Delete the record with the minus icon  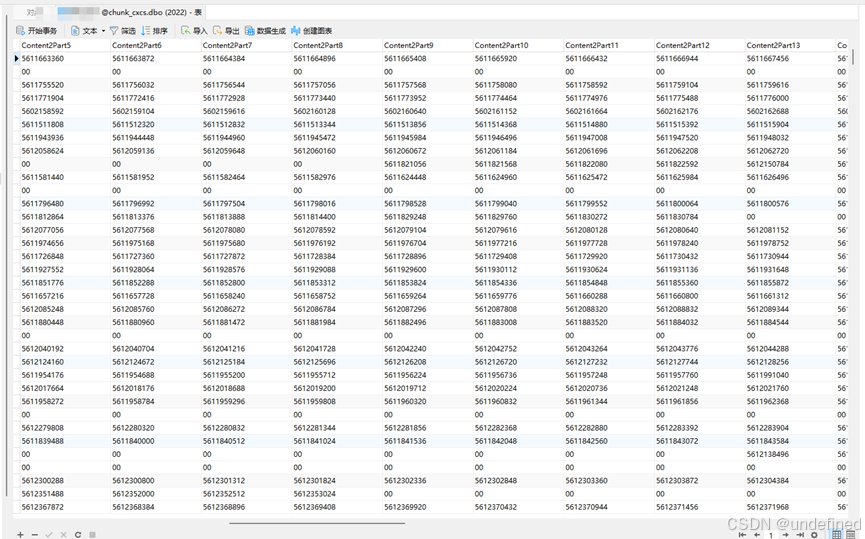coord(35,535)
